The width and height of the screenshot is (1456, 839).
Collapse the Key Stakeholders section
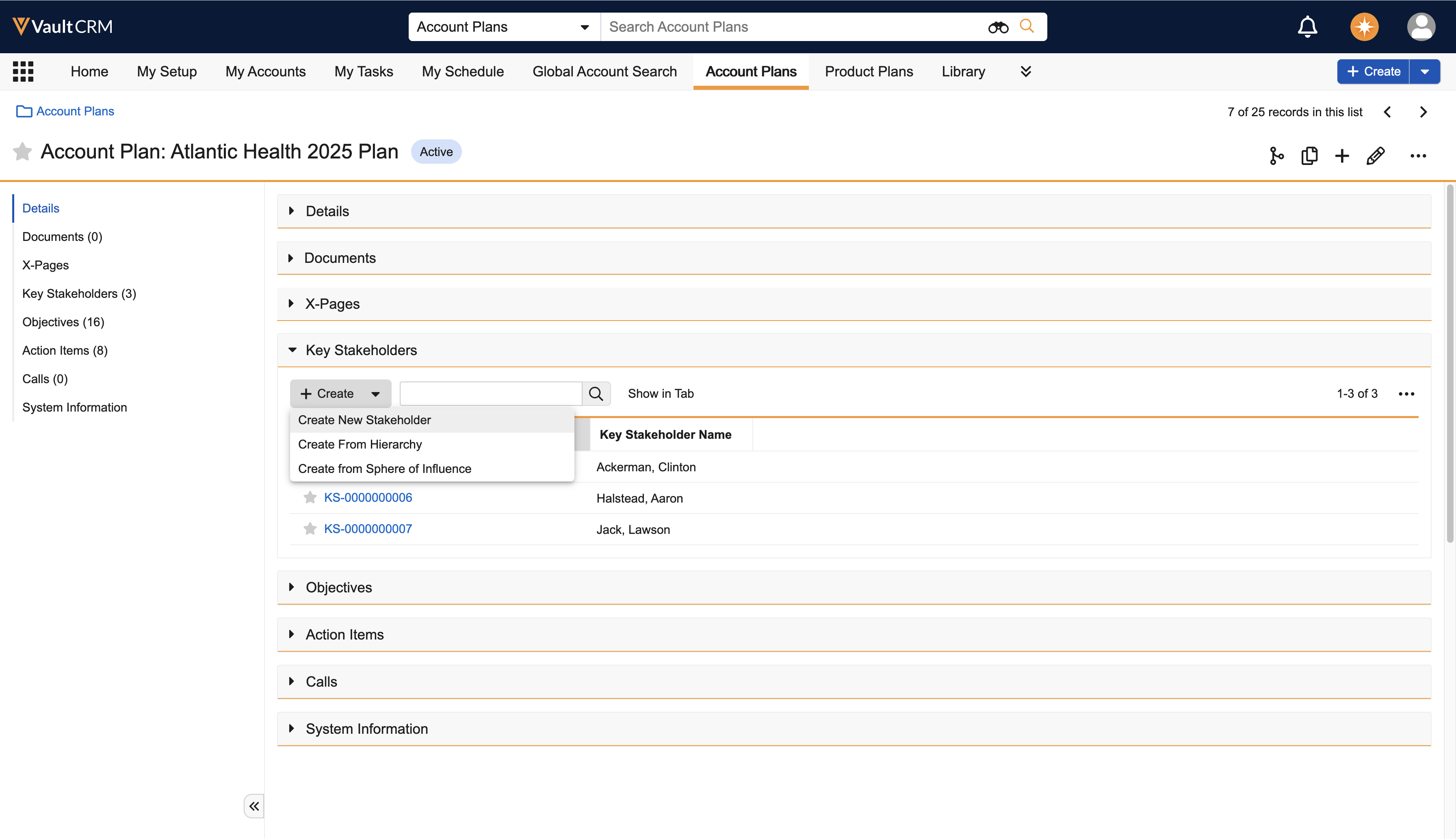[292, 350]
